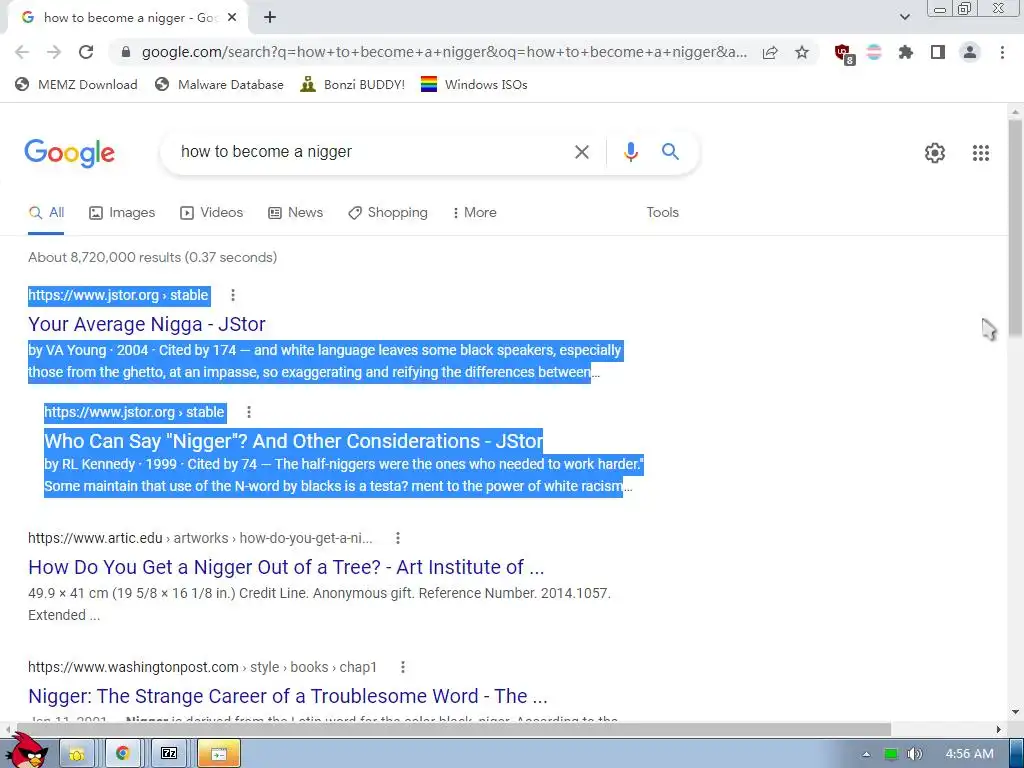
Task: Click the horizontal scrollbar thumb
Action: (x=452, y=729)
